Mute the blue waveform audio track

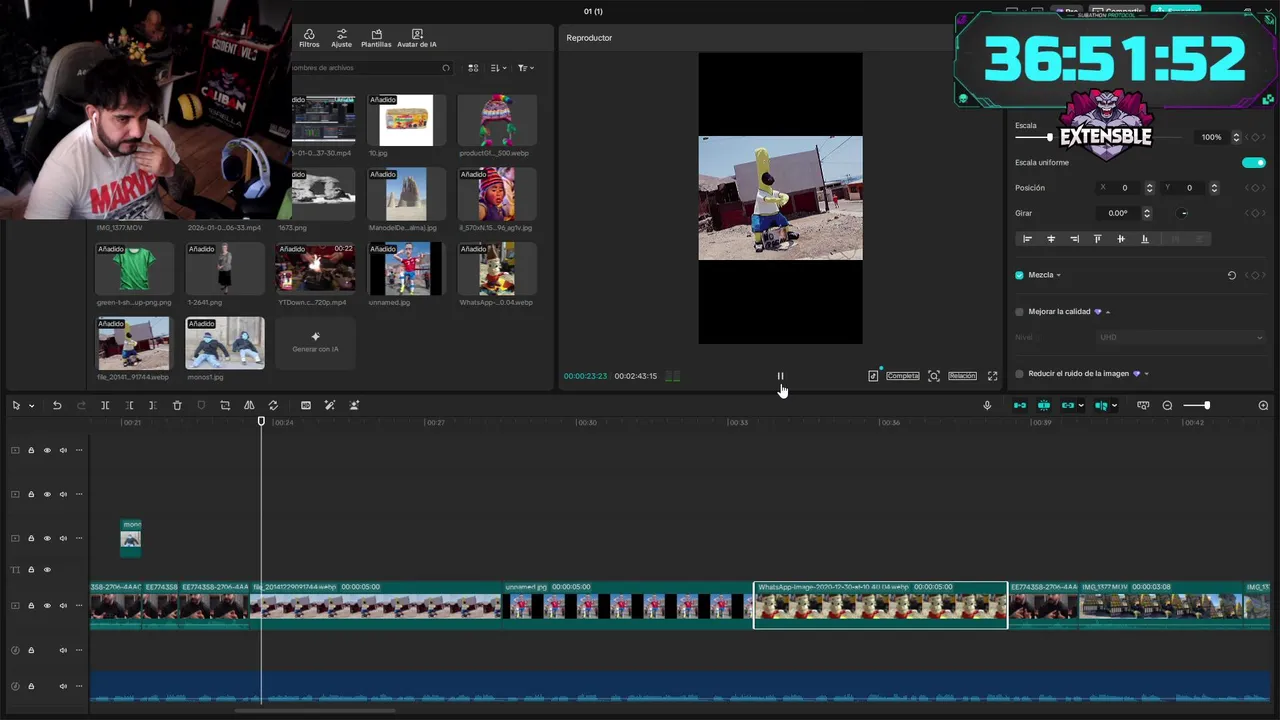point(63,686)
